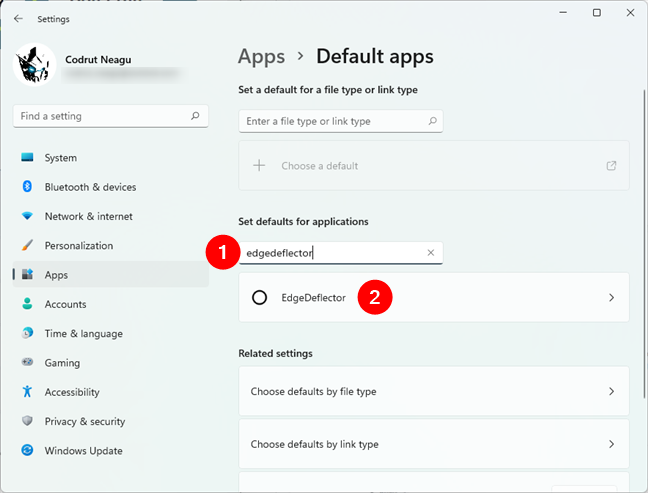The image size is (648, 493).
Task: Click the plus icon beside Choose a default
Action: tap(259, 166)
